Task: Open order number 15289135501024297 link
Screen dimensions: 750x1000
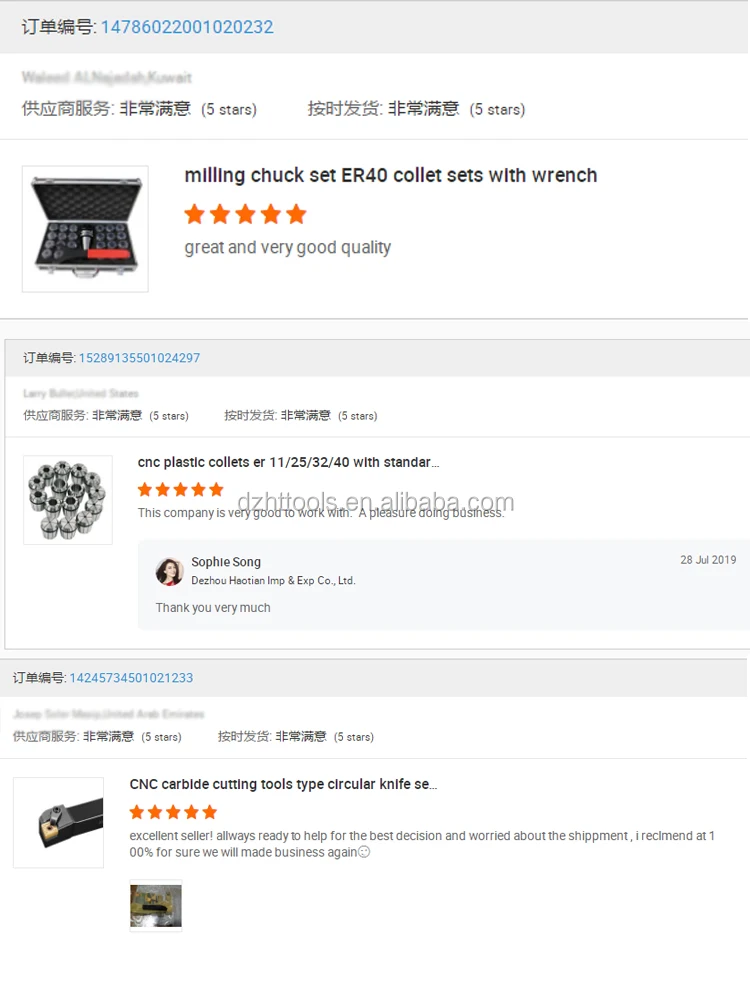Action: click(x=139, y=358)
